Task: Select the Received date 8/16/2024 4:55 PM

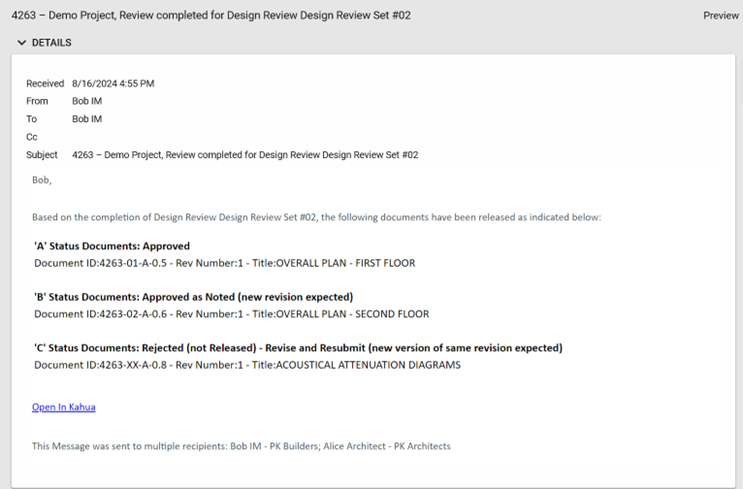Action: (x=113, y=83)
